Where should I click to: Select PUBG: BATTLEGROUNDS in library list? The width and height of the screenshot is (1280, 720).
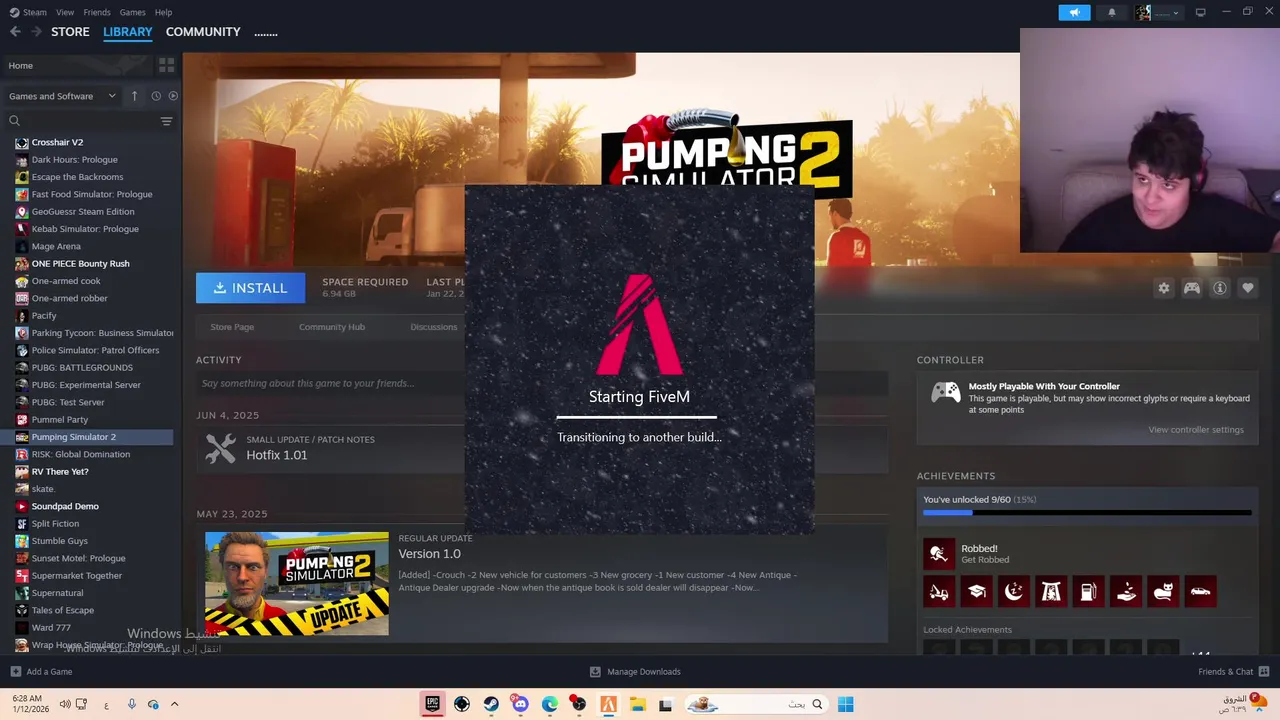click(82, 367)
